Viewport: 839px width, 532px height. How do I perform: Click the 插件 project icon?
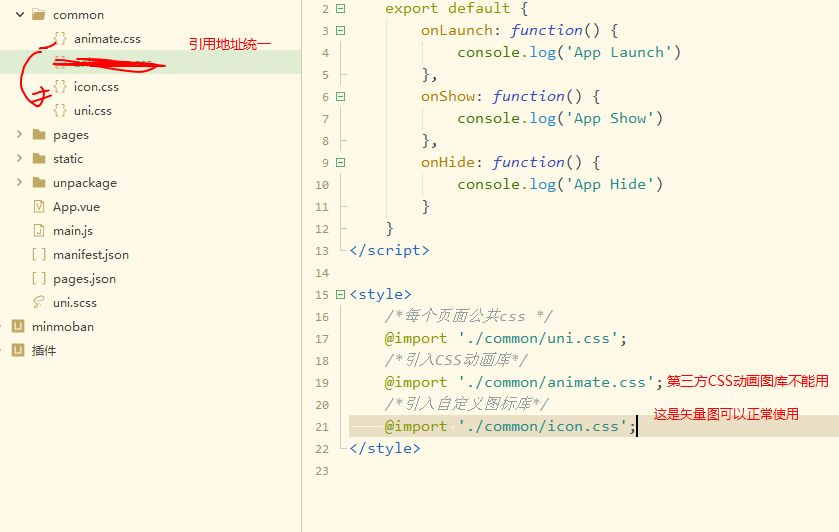(x=18, y=350)
